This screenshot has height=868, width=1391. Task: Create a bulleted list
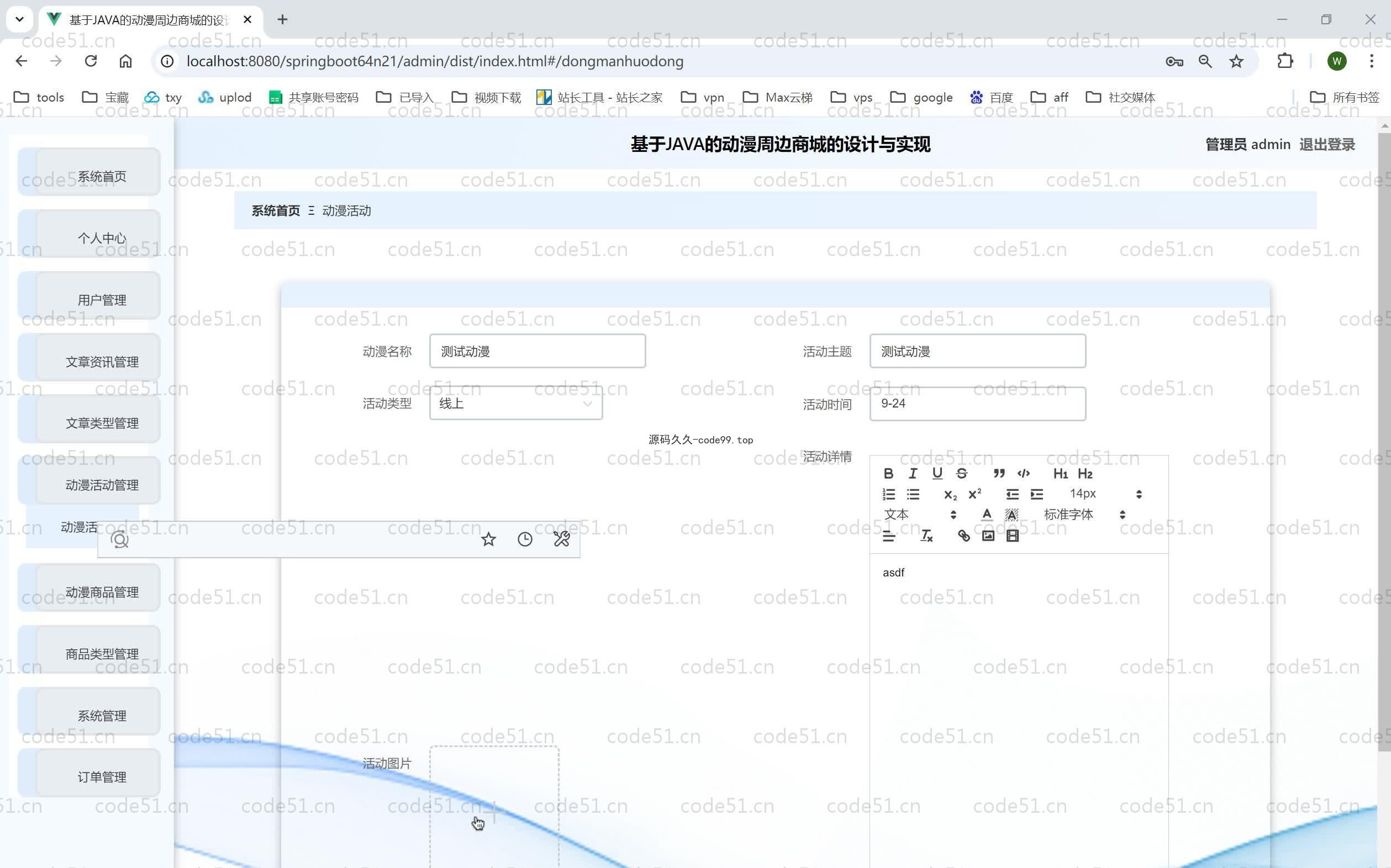tap(913, 494)
